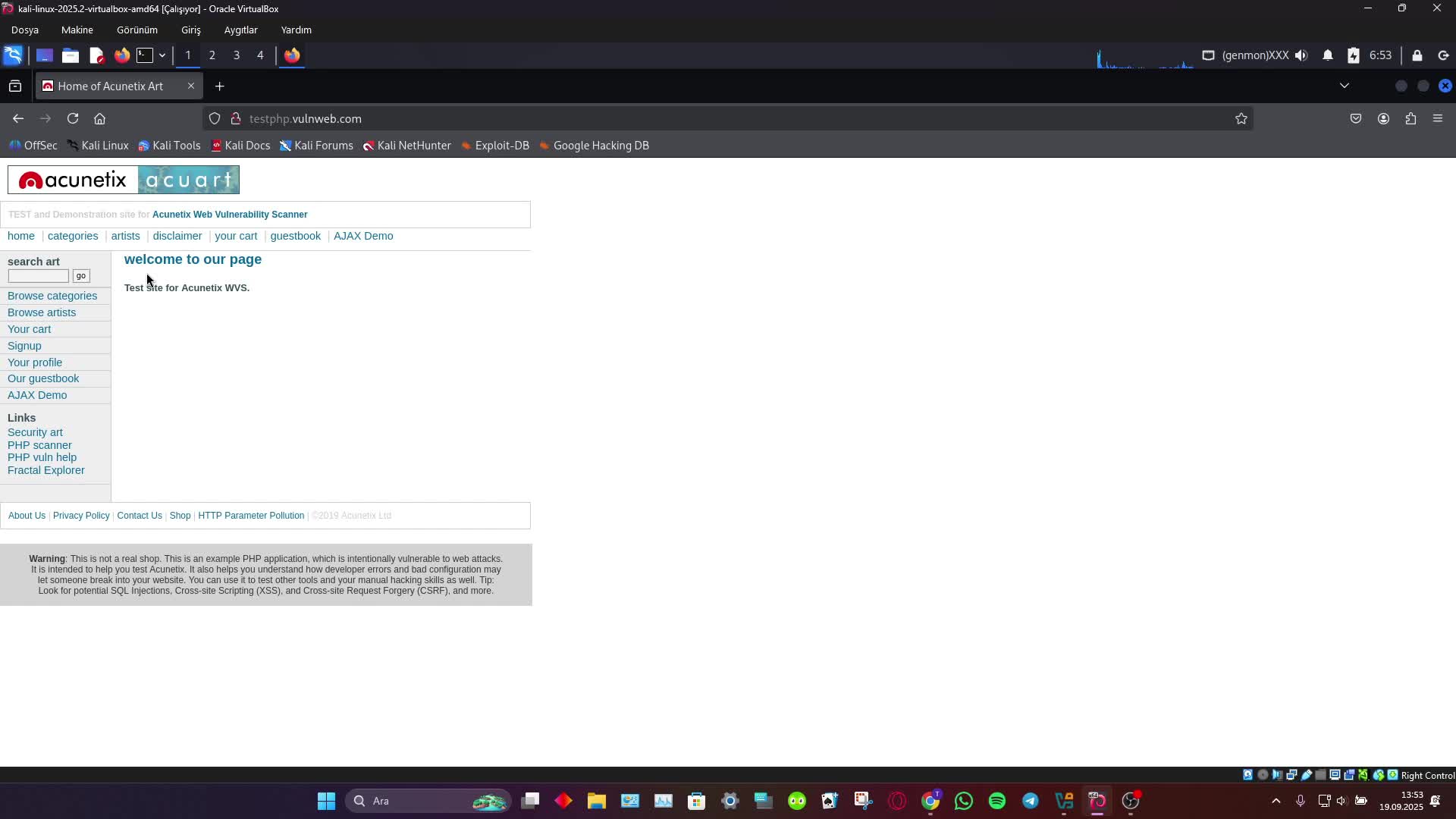
Task: Switch to workspace 3 in the panel
Action: point(237,55)
